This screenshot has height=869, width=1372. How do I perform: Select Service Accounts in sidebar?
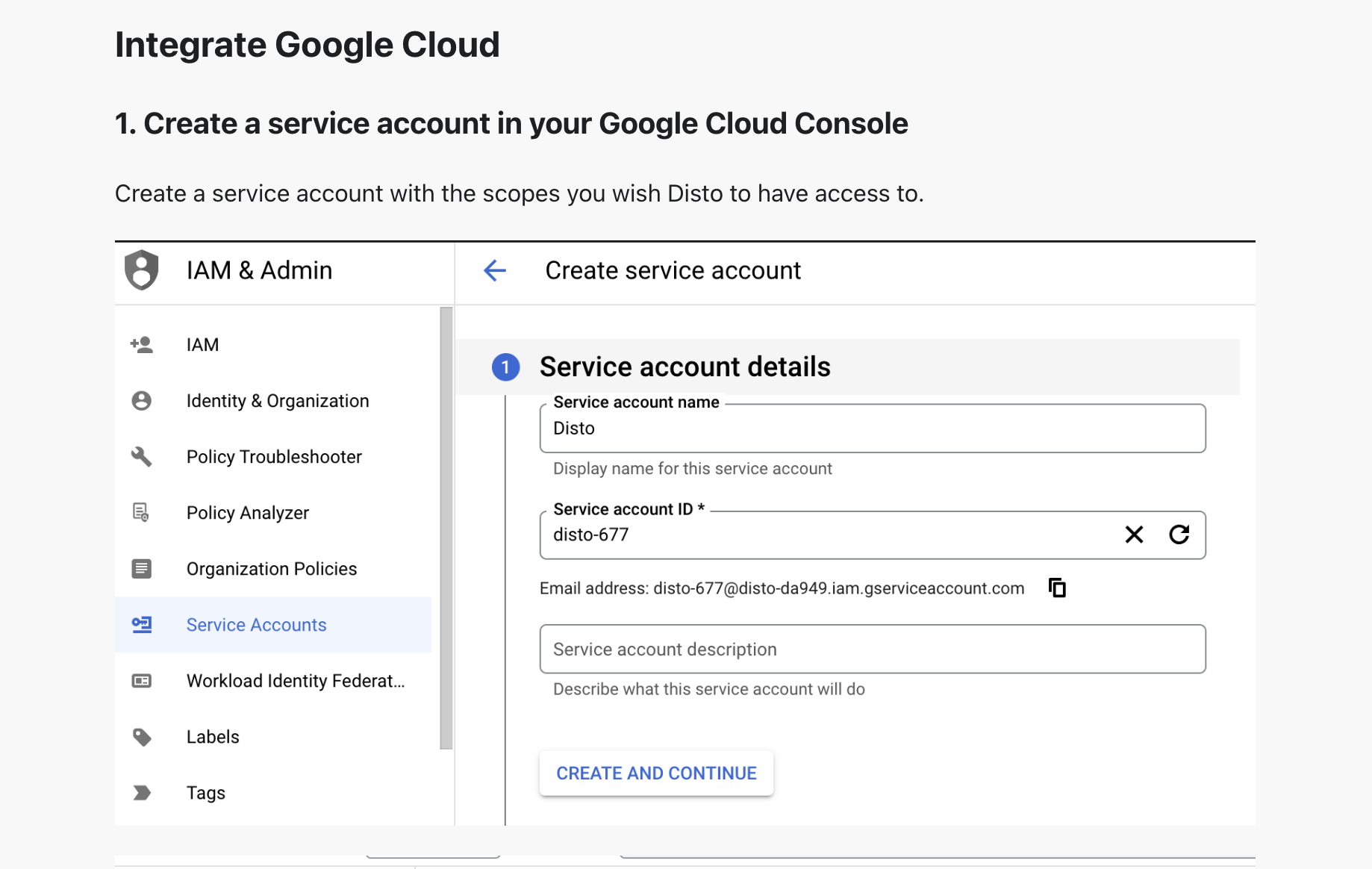(256, 625)
